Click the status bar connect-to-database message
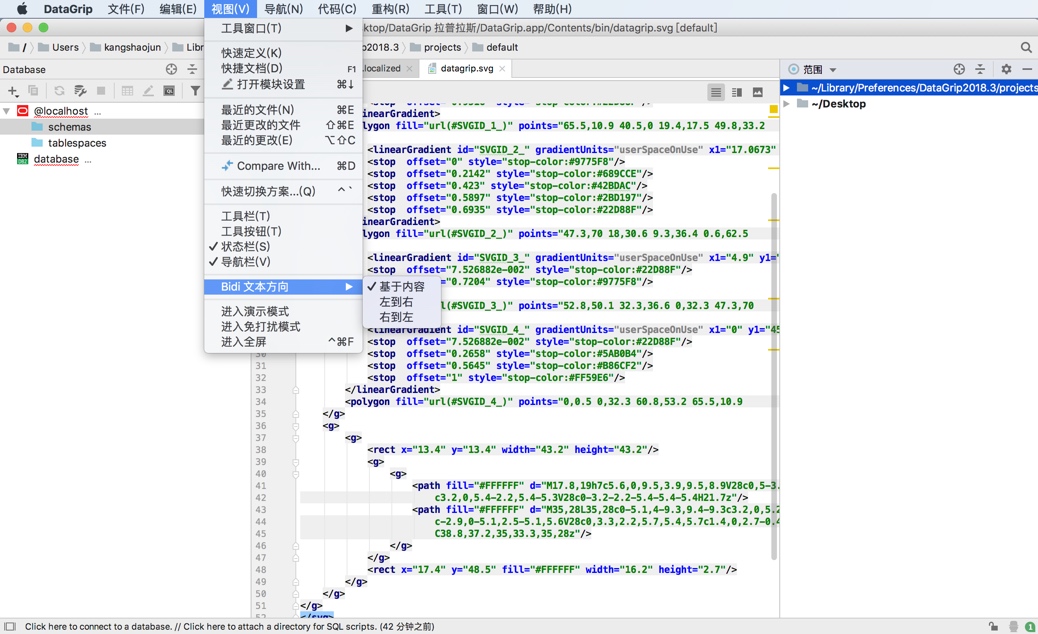The height and width of the screenshot is (634, 1038). (229, 626)
